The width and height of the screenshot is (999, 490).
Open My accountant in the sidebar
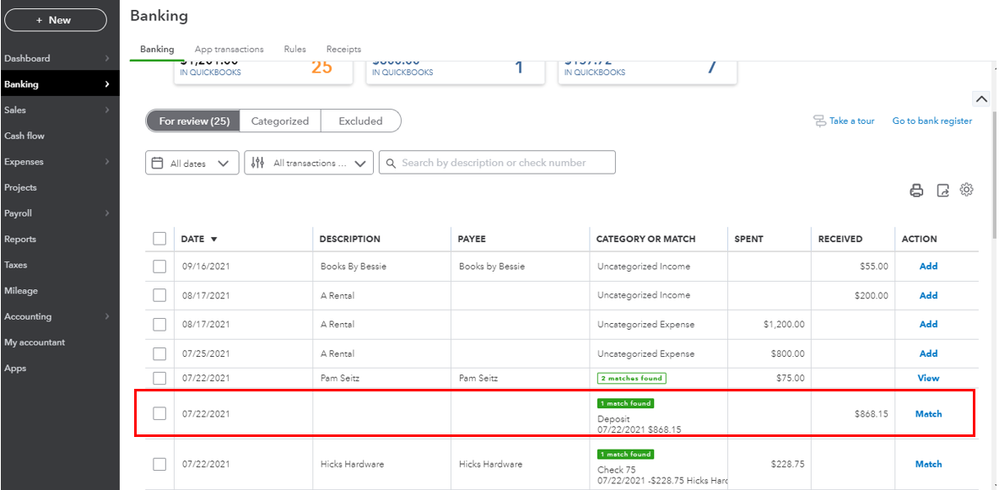click(x=34, y=342)
